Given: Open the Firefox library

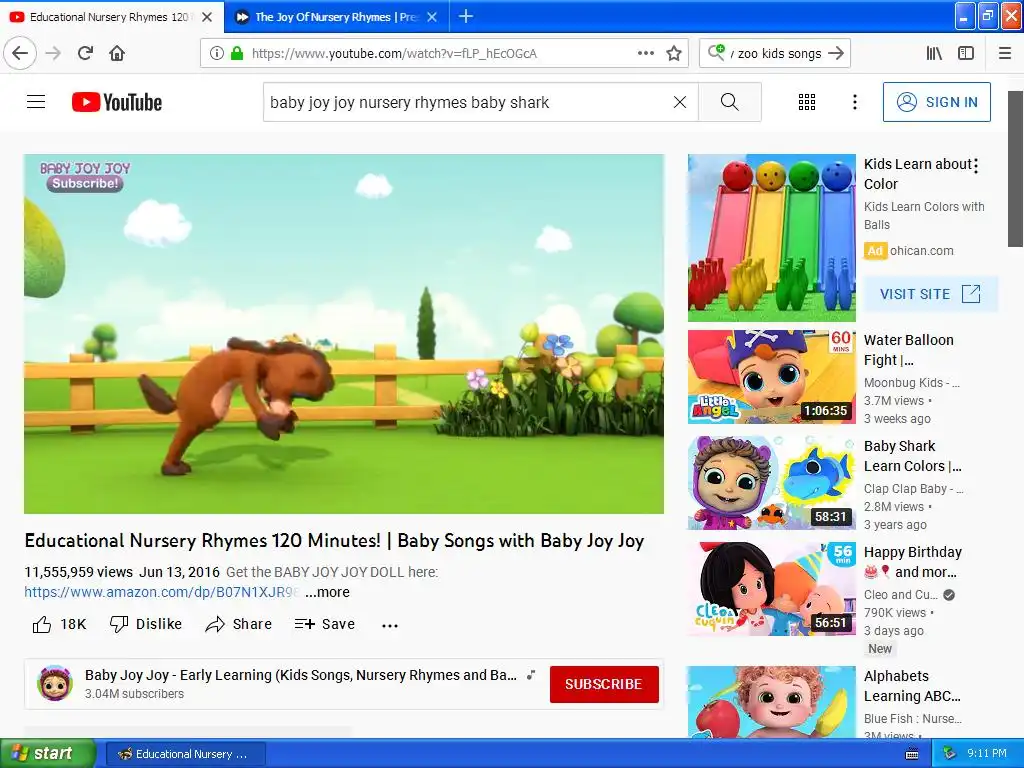Looking at the screenshot, I should tap(934, 53).
